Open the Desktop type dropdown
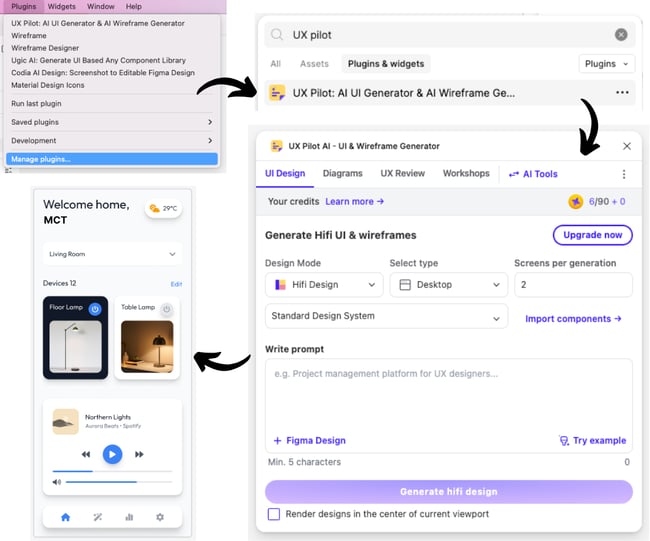650x541 pixels. coord(449,285)
